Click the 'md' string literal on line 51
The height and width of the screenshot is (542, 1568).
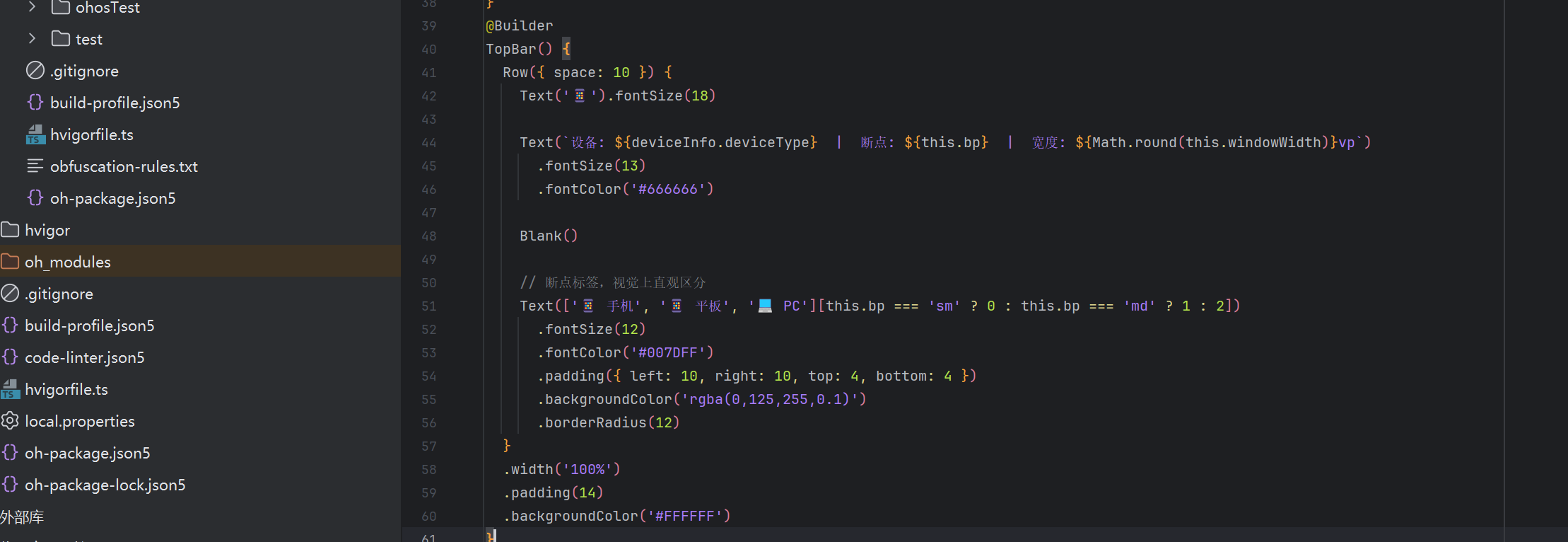pos(1140,306)
